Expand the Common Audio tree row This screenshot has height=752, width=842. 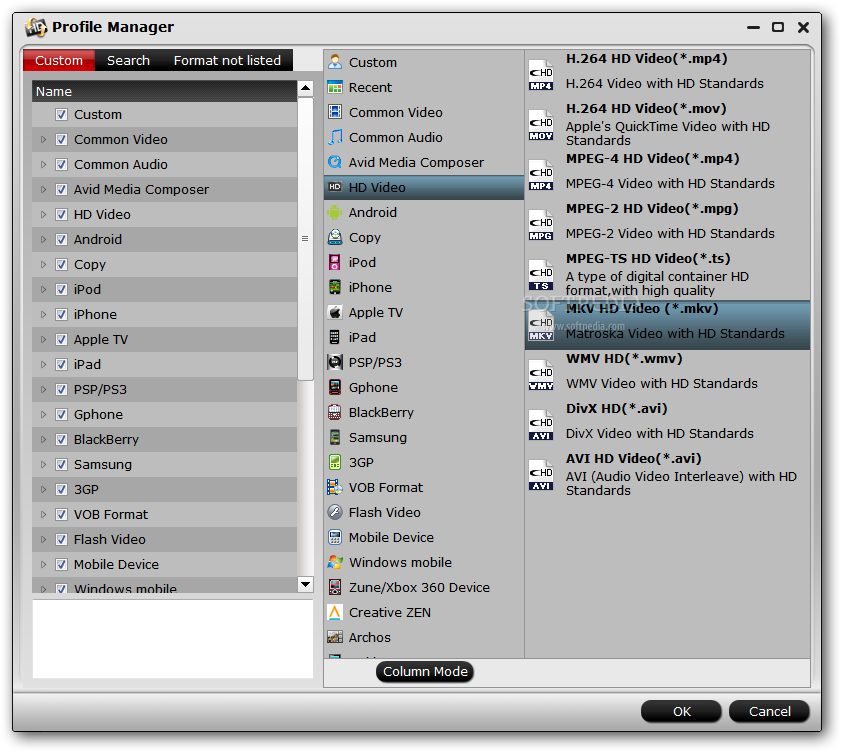(x=43, y=164)
